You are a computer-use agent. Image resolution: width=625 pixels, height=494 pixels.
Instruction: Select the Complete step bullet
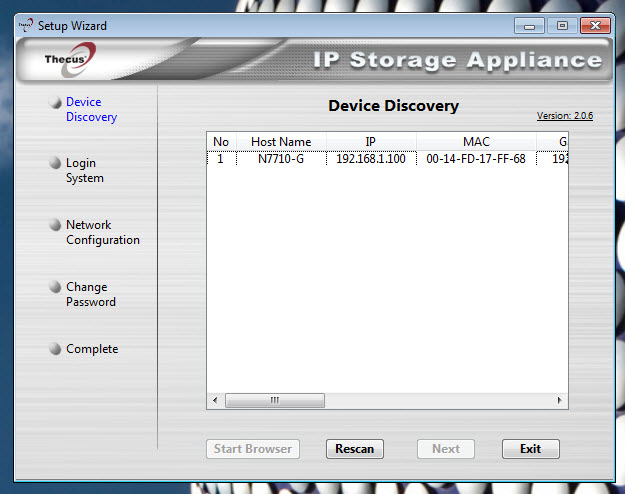tap(55, 349)
